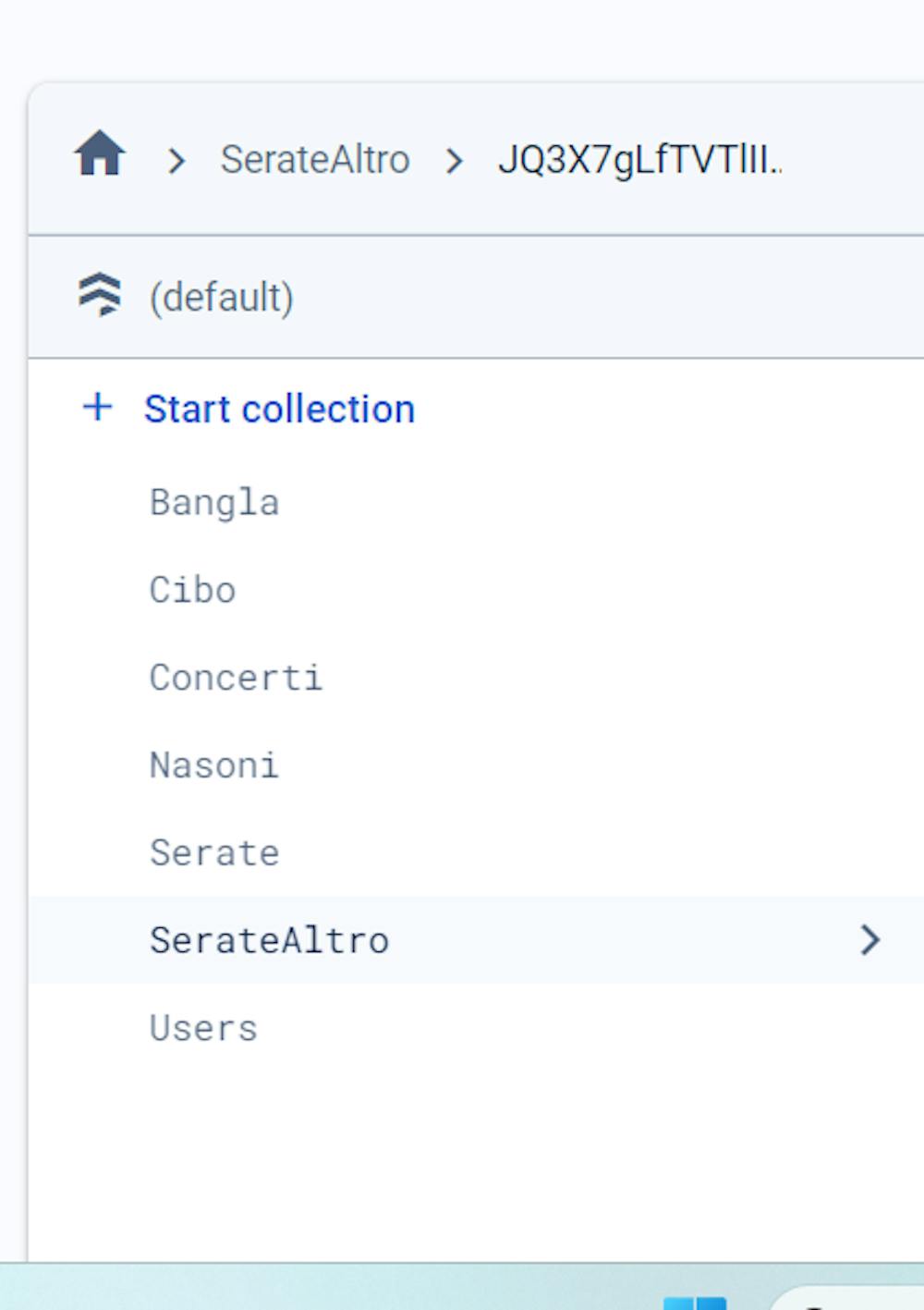Click the home icon in breadcrumb
Image resolution: width=924 pixels, height=1310 pixels.
[100, 153]
